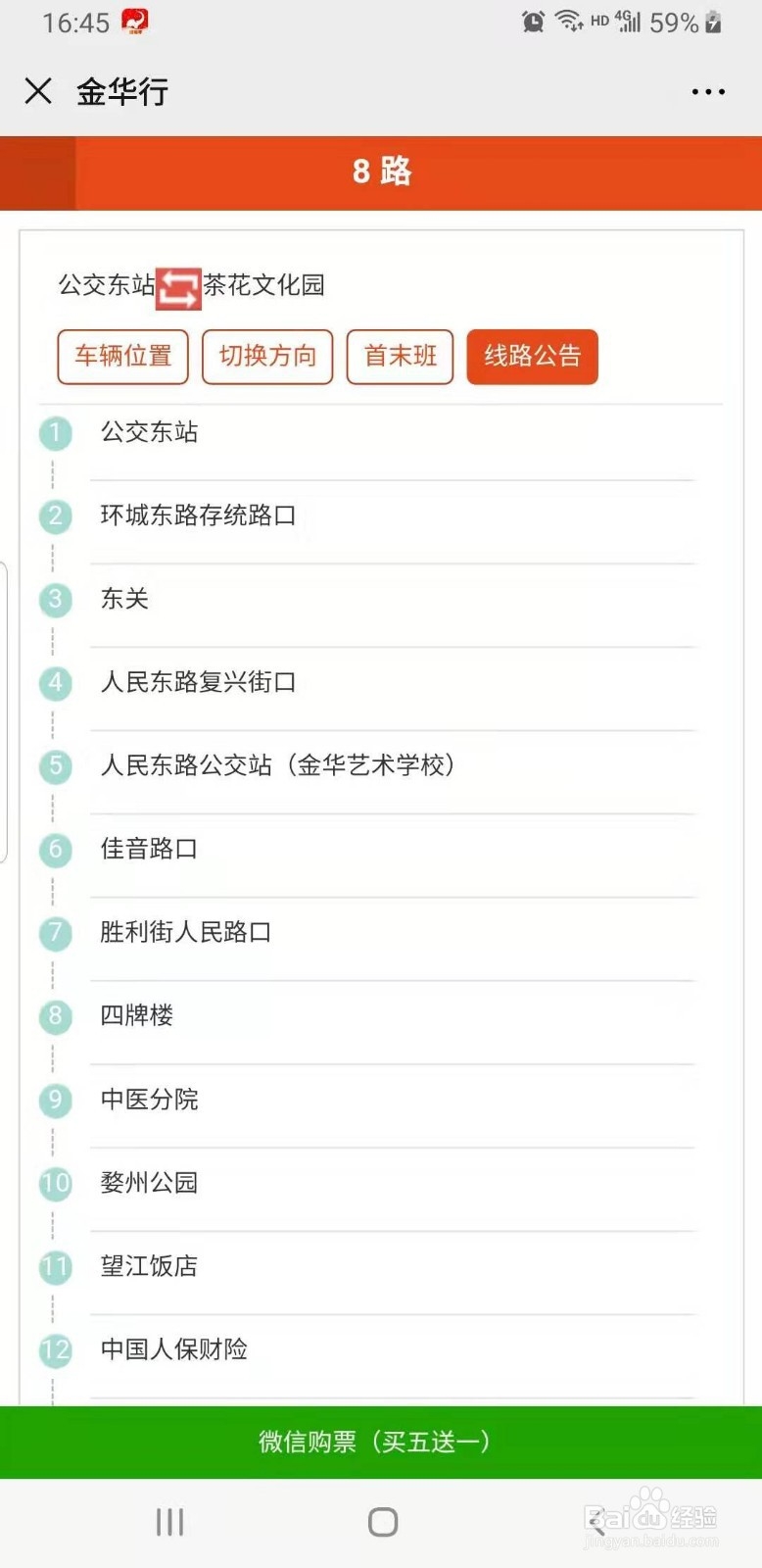Tap 微信购票（买五送一）to buy tickets
The image size is (762, 1568).
[381, 1442]
